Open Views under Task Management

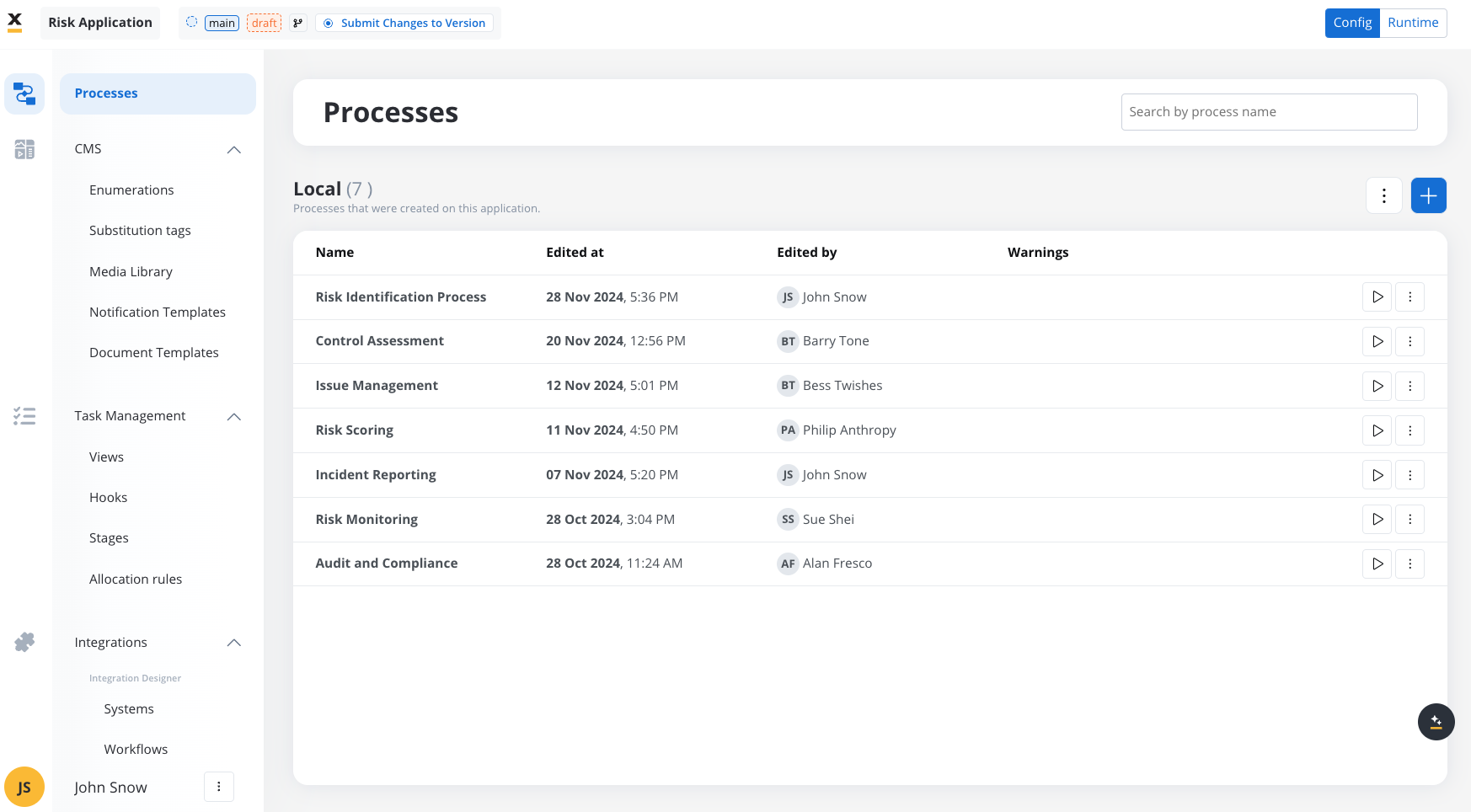click(x=106, y=457)
